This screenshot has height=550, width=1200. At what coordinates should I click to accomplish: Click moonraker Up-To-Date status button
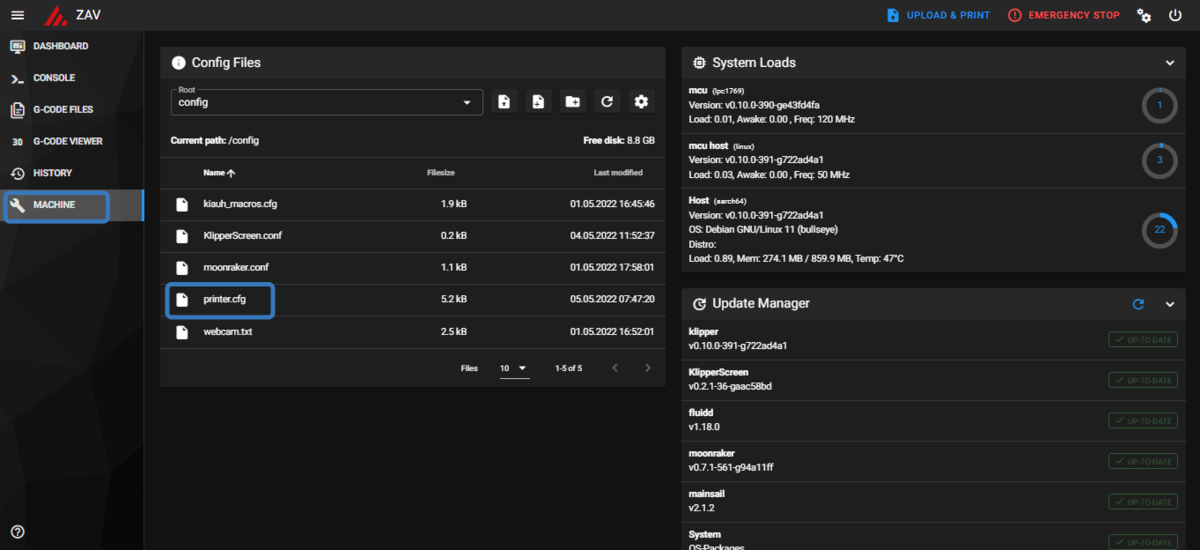click(1143, 461)
